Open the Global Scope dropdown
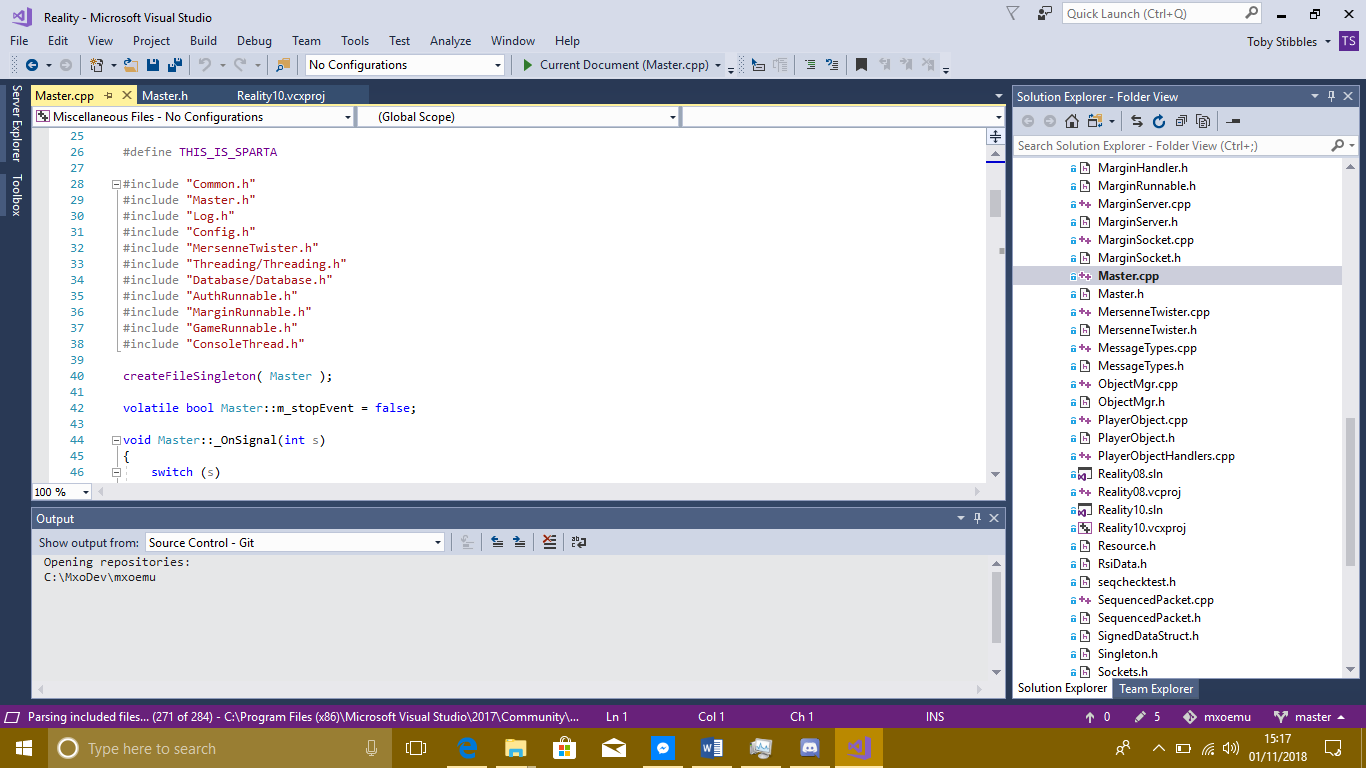The image size is (1366, 768). click(518, 117)
